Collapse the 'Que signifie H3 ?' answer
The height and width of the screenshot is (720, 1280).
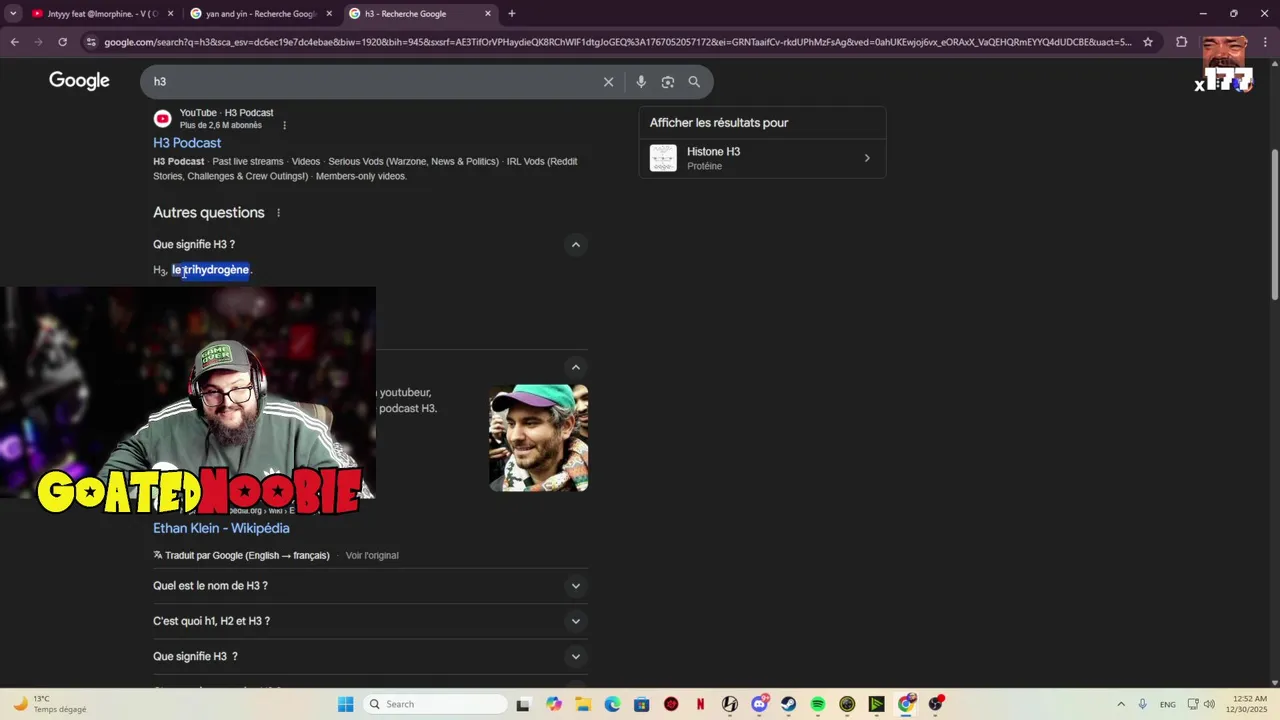[576, 244]
